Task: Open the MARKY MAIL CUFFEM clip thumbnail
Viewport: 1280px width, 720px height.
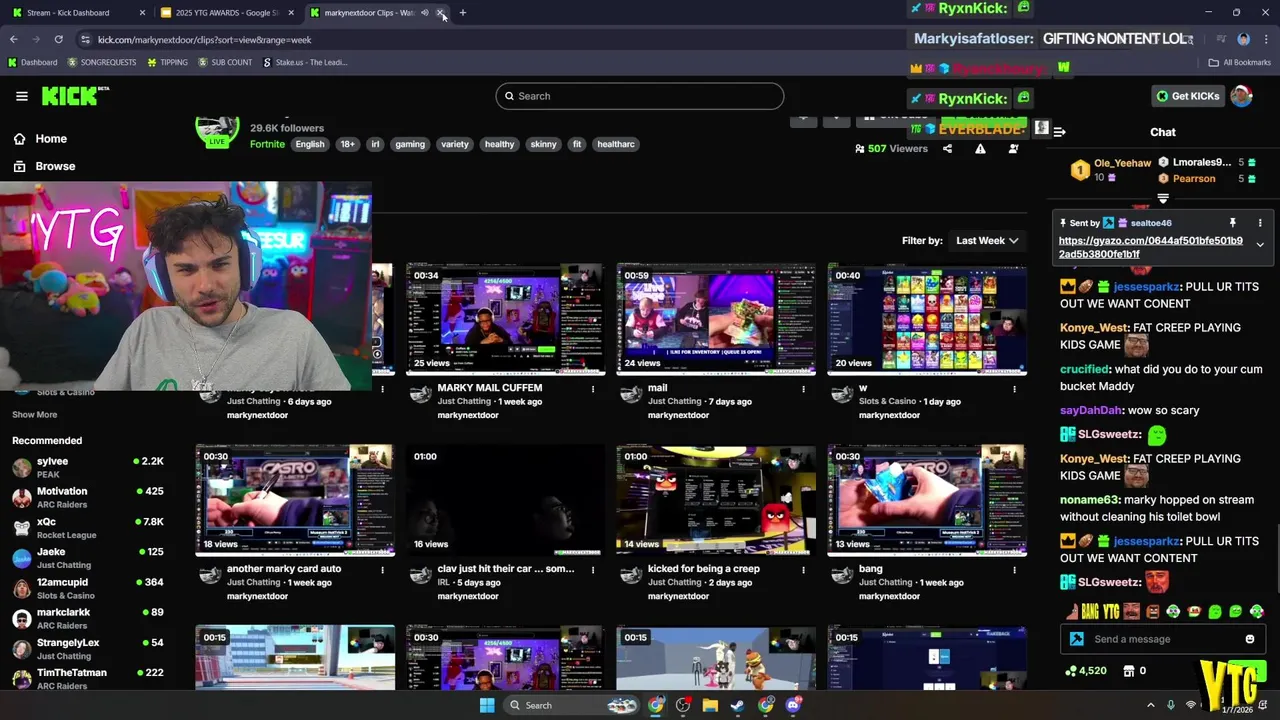Action: coord(505,319)
